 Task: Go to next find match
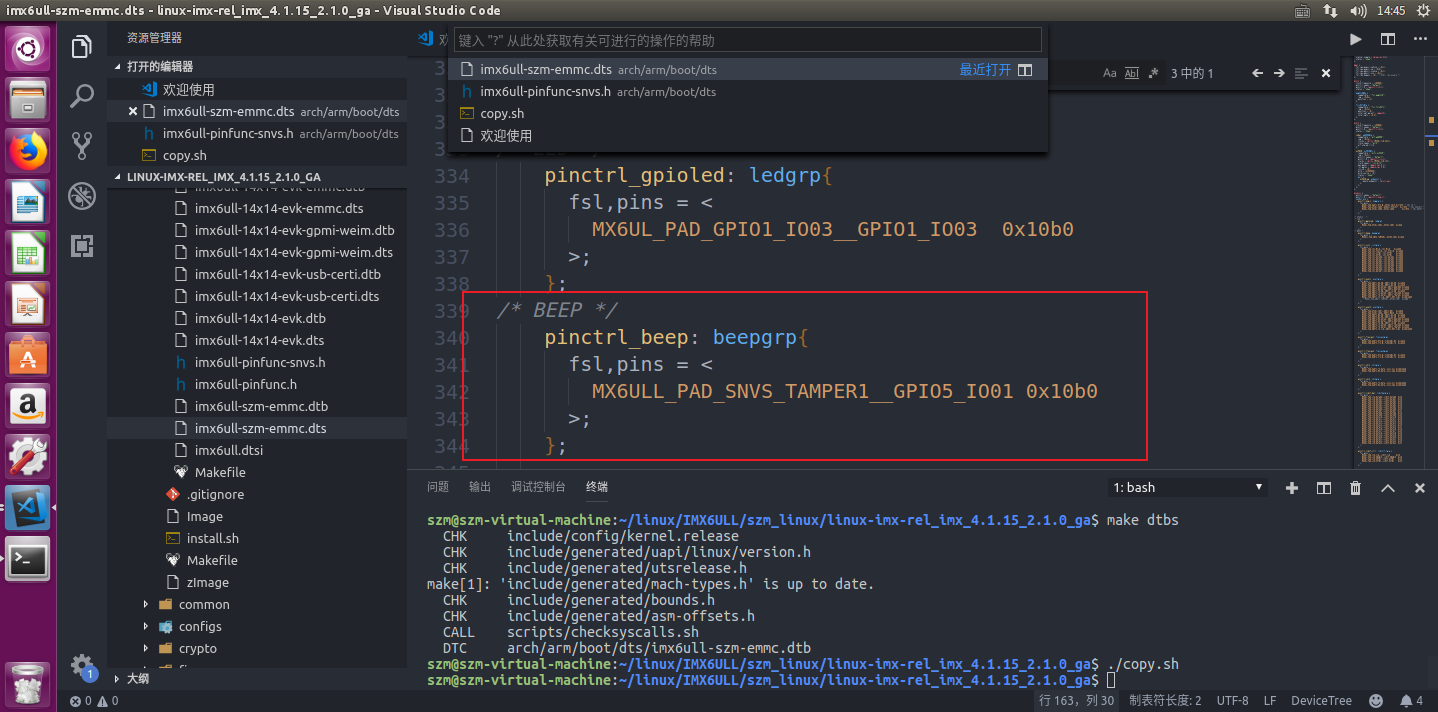1279,73
